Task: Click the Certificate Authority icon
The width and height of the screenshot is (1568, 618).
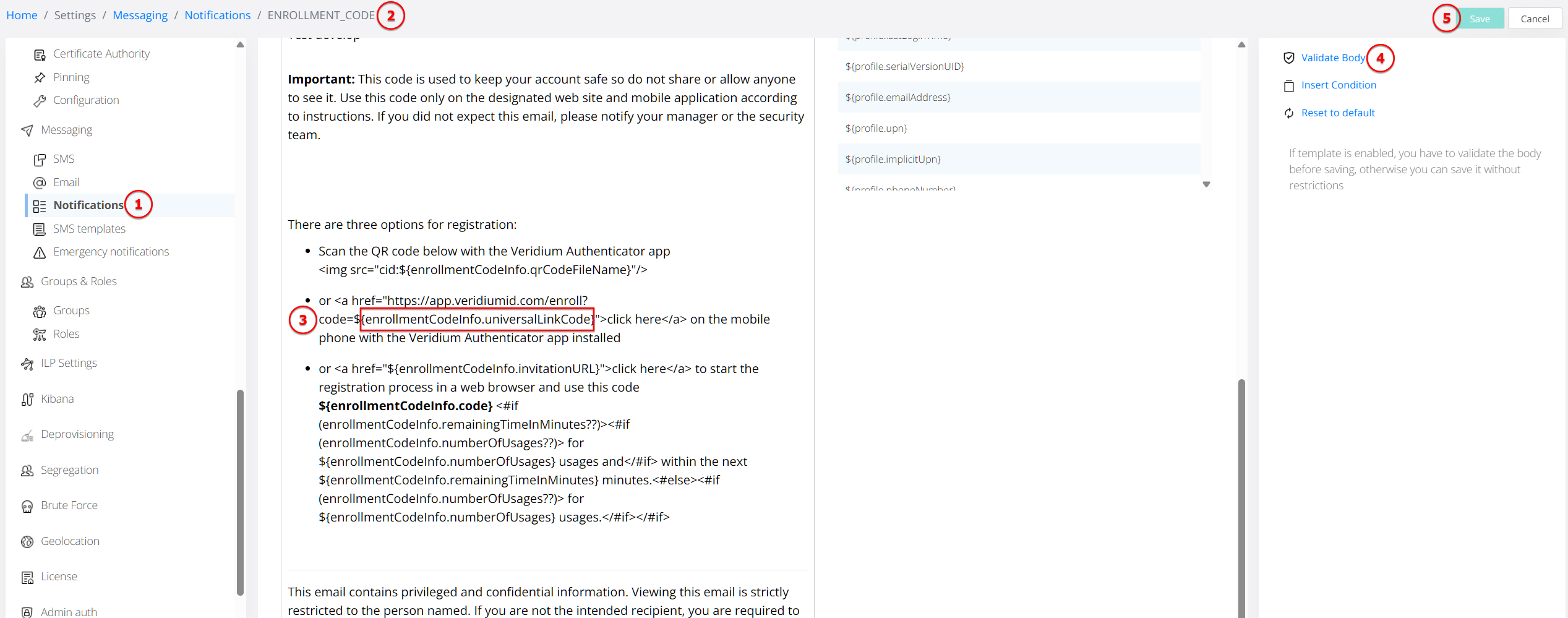Action: click(x=40, y=55)
